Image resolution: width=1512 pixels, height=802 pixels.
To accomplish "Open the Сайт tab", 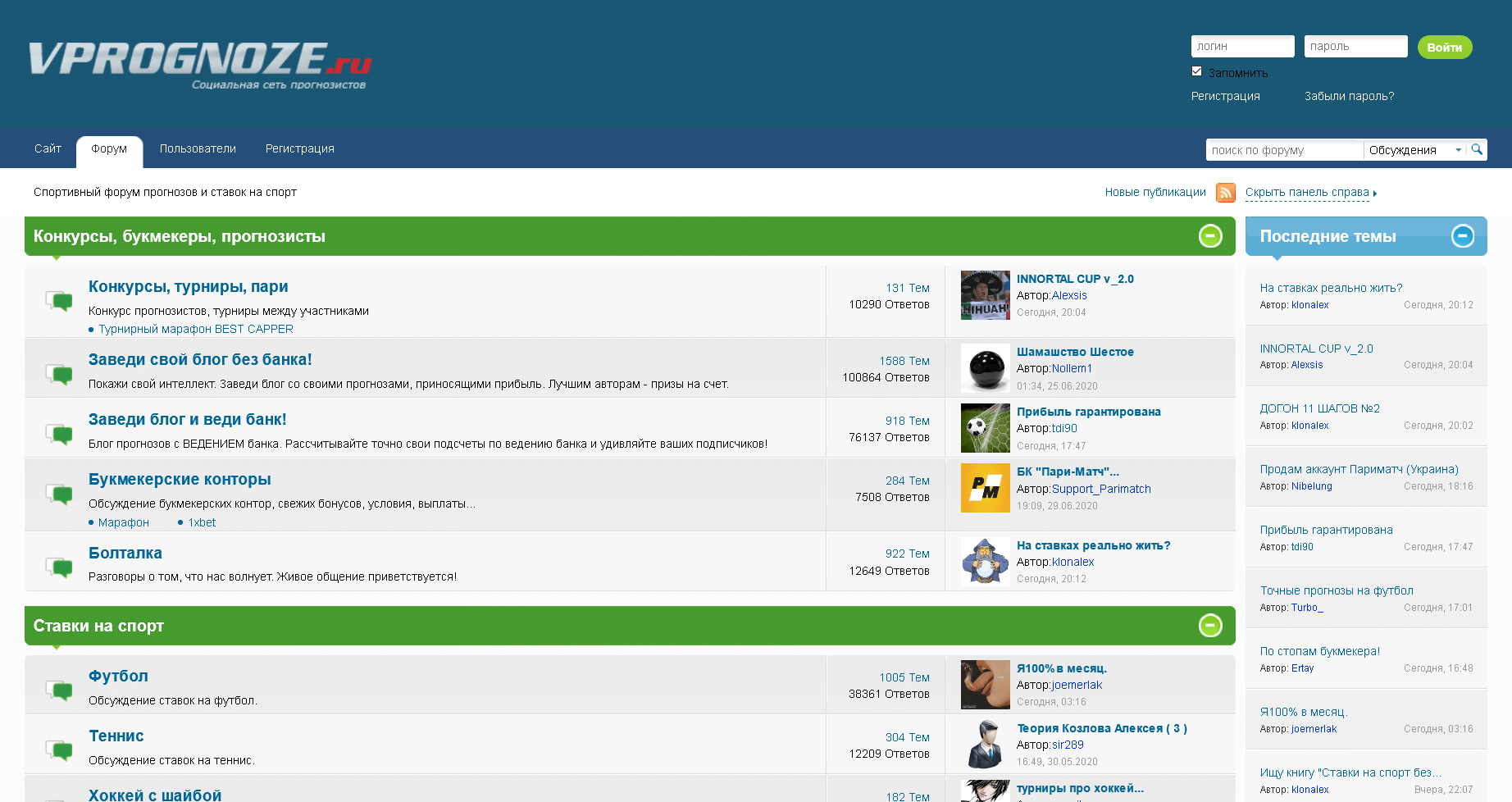I will click(x=48, y=148).
